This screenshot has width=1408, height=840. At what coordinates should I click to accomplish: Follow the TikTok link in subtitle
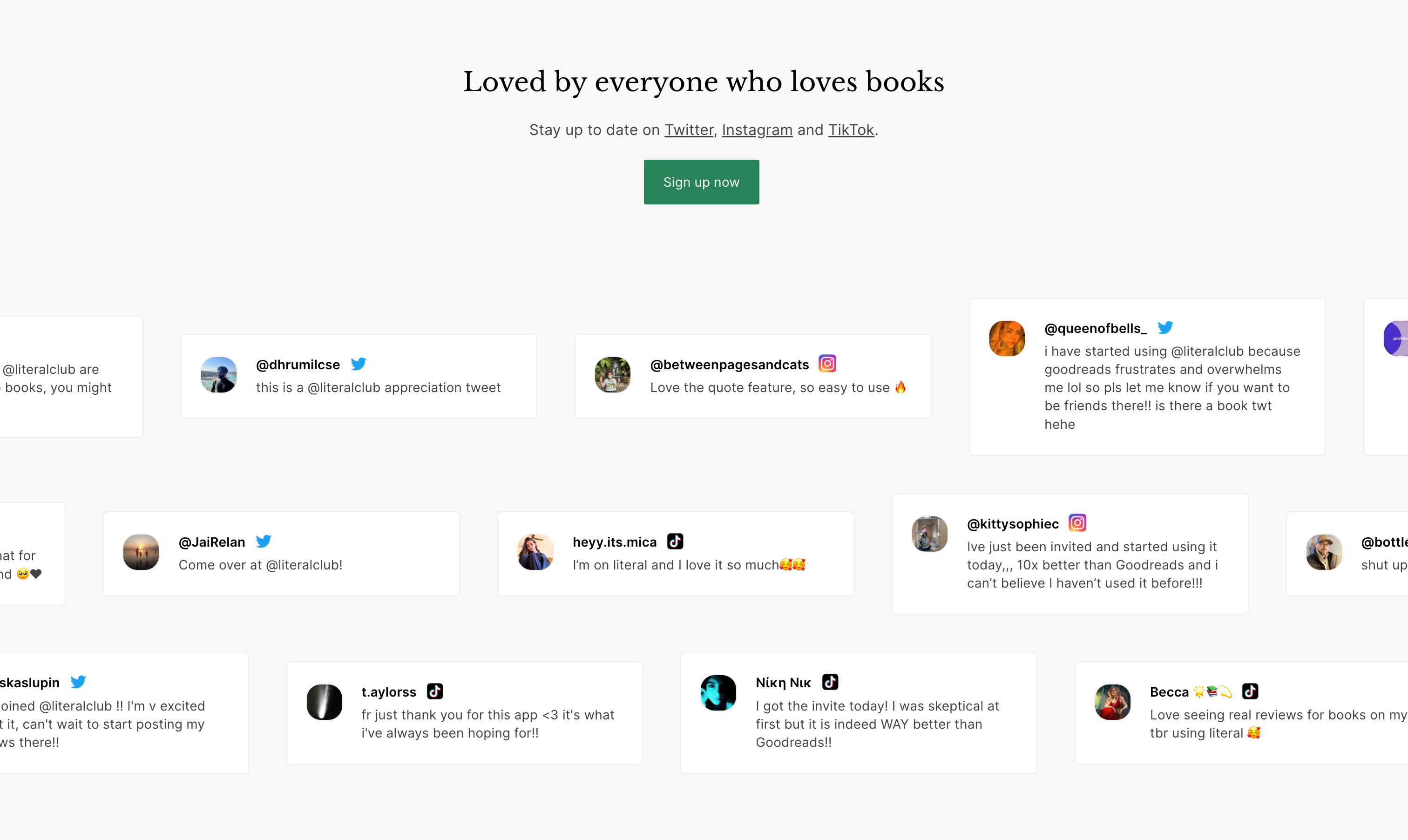point(851,130)
